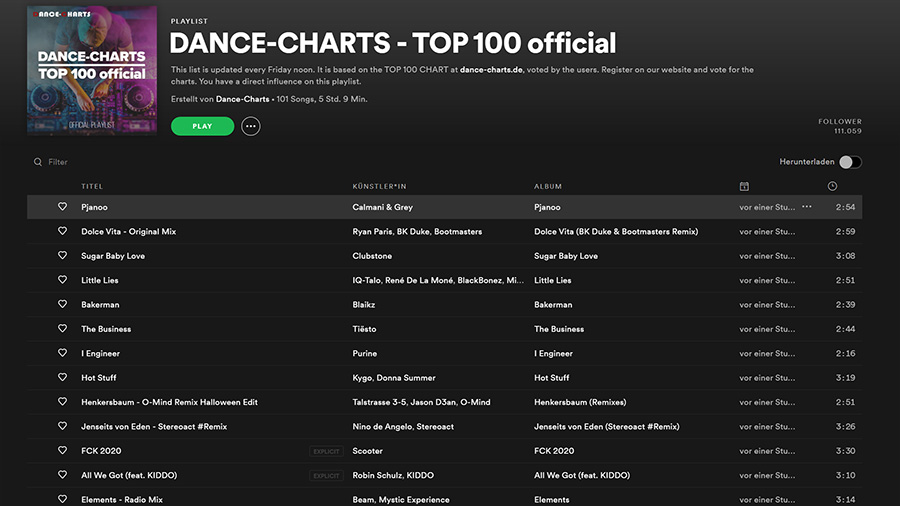Sort by the KÜNSTLER*IN column header

coord(379,186)
